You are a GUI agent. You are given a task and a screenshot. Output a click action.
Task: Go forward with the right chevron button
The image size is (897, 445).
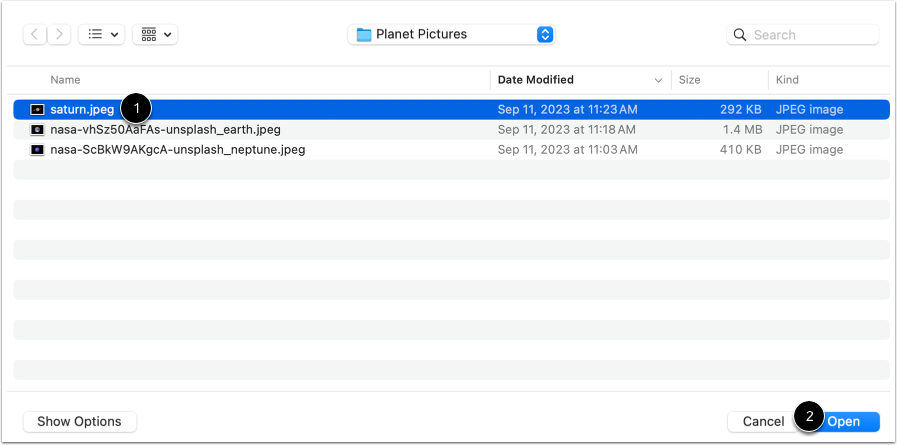(59, 34)
